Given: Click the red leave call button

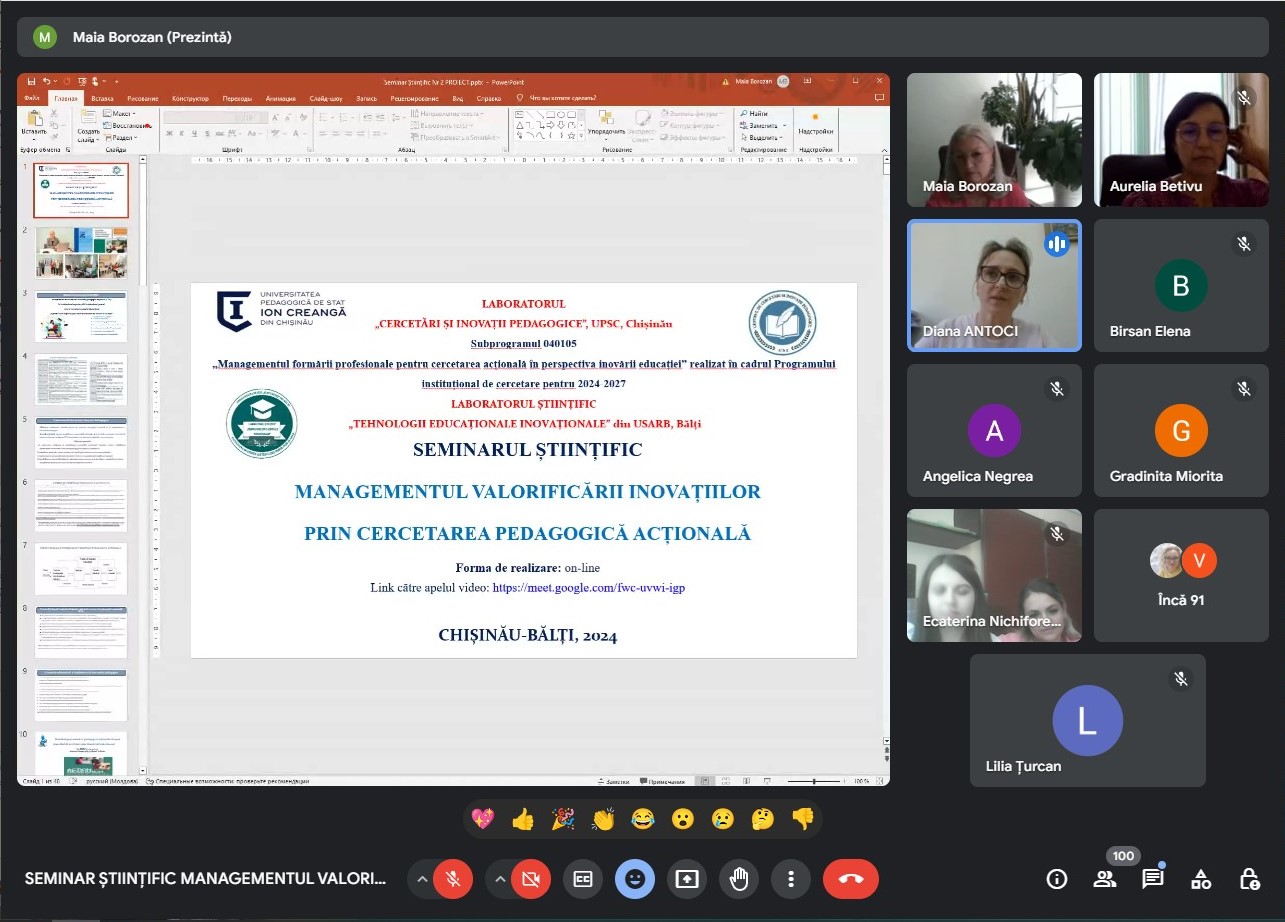Looking at the screenshot, I should [x=850, y=879].
